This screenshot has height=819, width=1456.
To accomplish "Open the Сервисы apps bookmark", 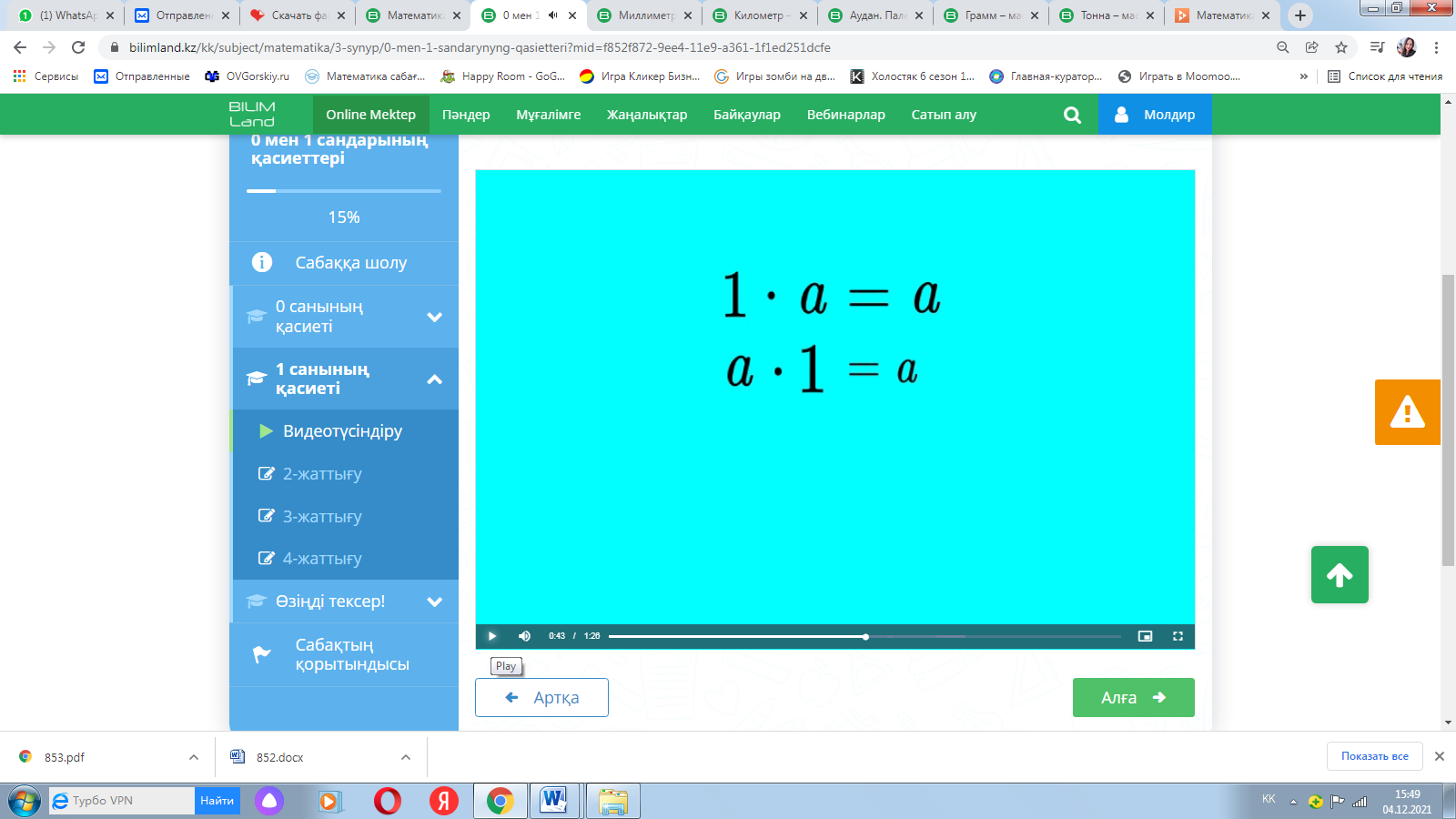I will 45,76.
